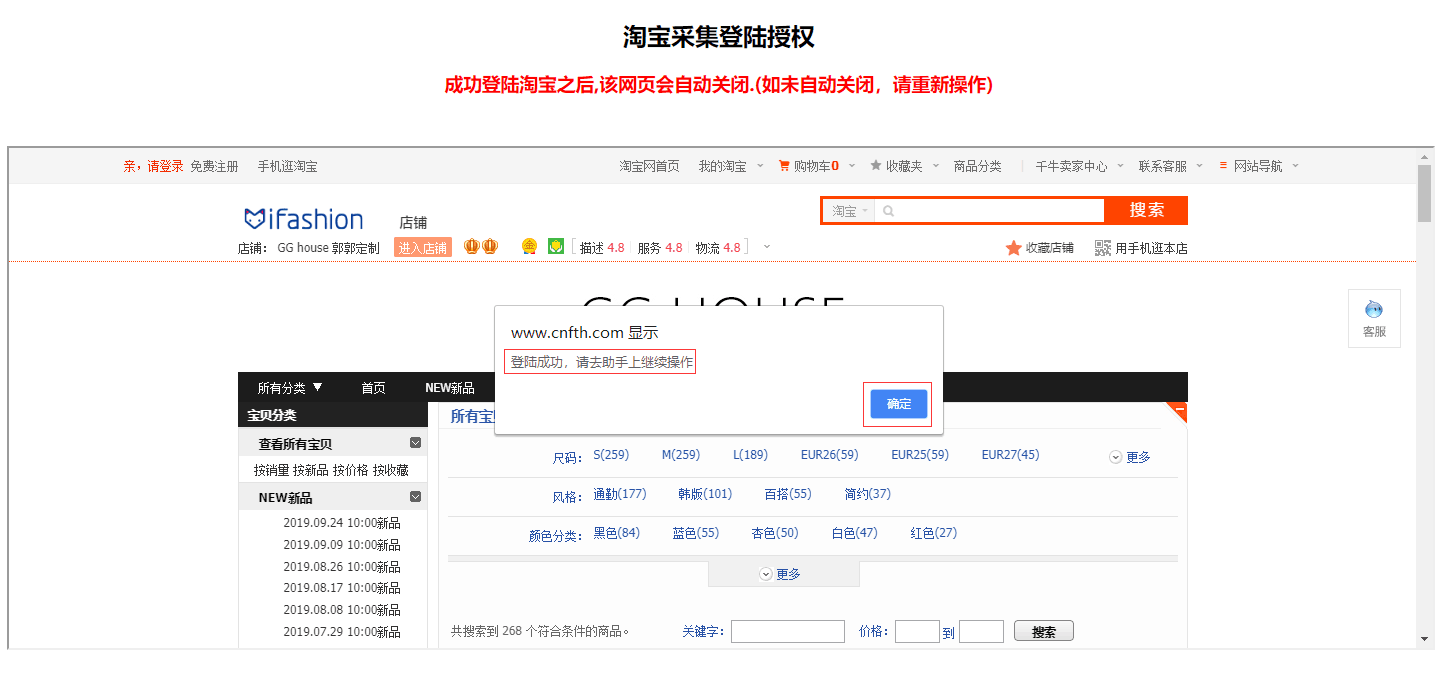This screenshot has height=689, width=1439.
Task: Collapse the 查看所有宝贝 category section
Action: pyautogui.click(x=416, y=443)
